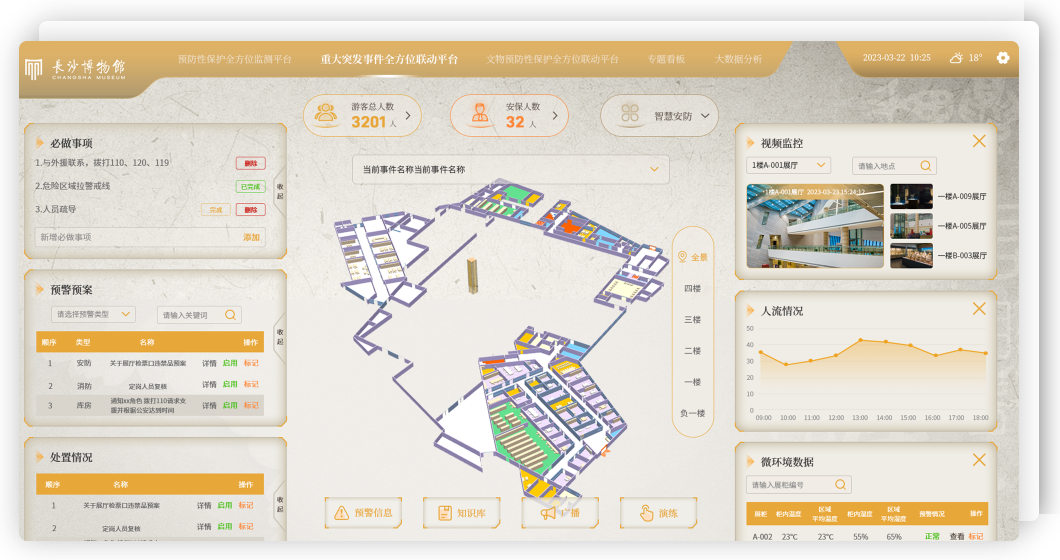This screenshot has width=1060, height=560.
Task: Click the search icon in 微环境数据 panel
Action: point(841,485)
